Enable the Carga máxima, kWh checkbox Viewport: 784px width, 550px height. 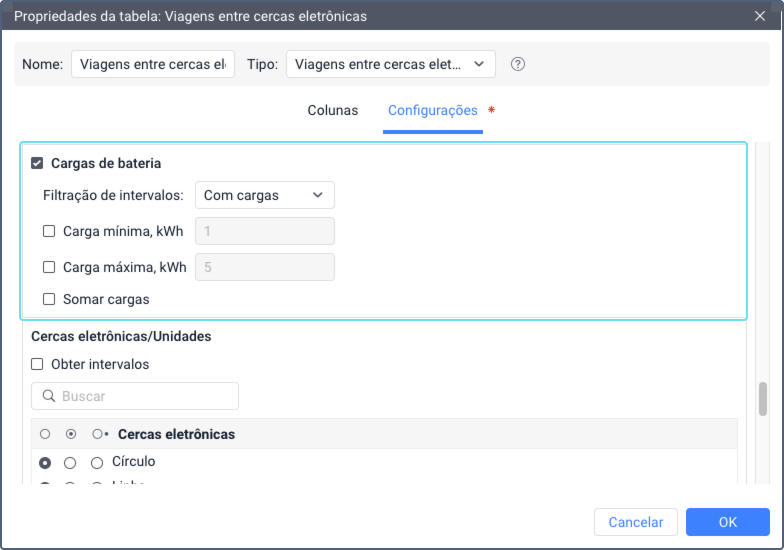point(49,267)
